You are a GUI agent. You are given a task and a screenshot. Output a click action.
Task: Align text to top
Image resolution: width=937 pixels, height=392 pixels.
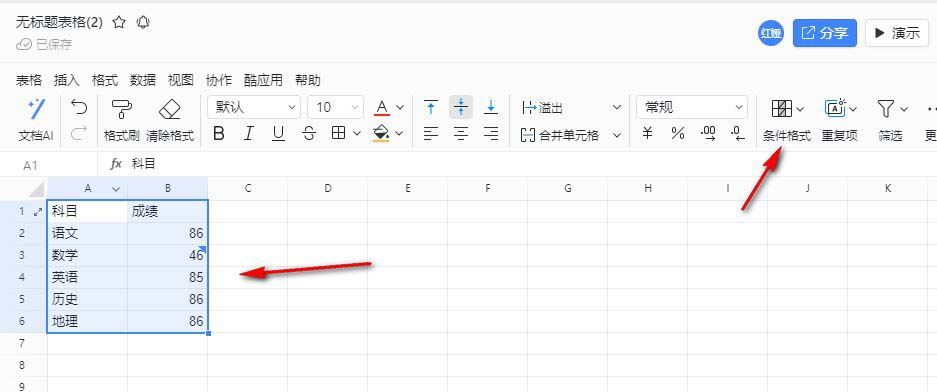[430, 108]
